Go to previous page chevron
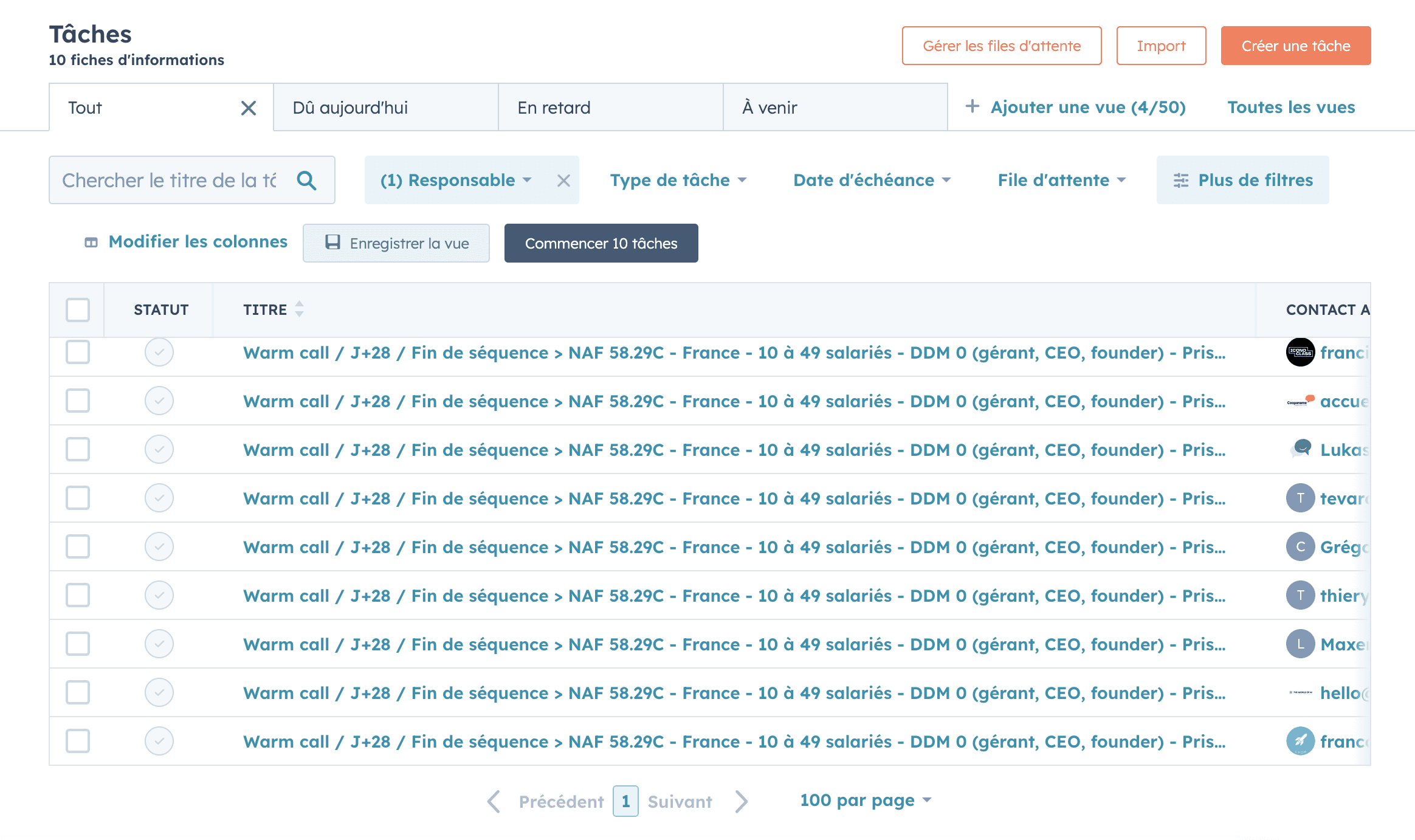The width and height of the screenshot is (1415, 840). pyautogui.click(x=494, y=801)
